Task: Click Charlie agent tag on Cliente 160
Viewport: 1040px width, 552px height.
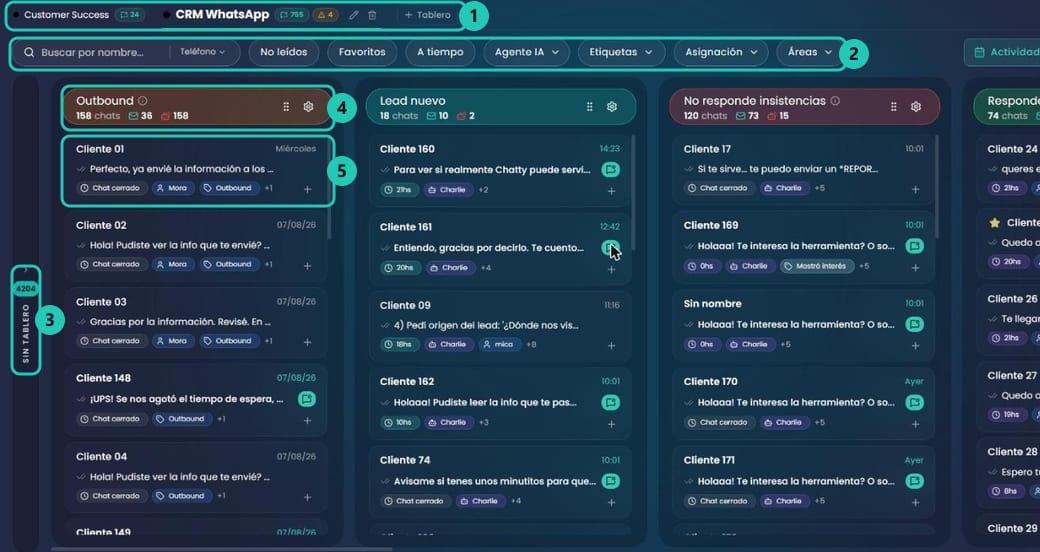Action: pyautogui.click(x=447, y=190)
